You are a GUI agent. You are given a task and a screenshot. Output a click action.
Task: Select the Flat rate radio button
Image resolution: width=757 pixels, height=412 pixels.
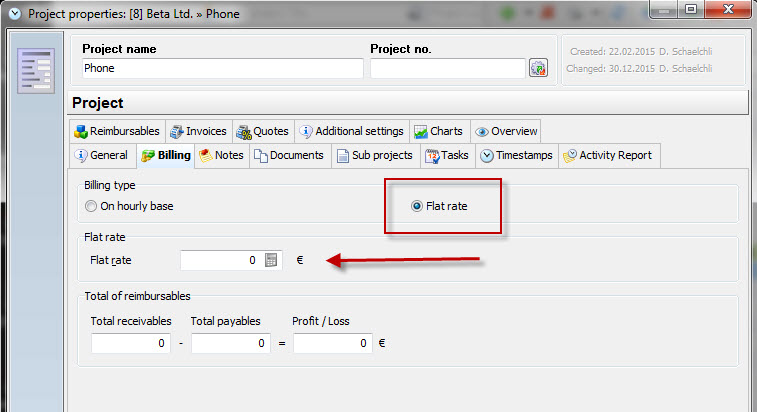pos(417,206)
